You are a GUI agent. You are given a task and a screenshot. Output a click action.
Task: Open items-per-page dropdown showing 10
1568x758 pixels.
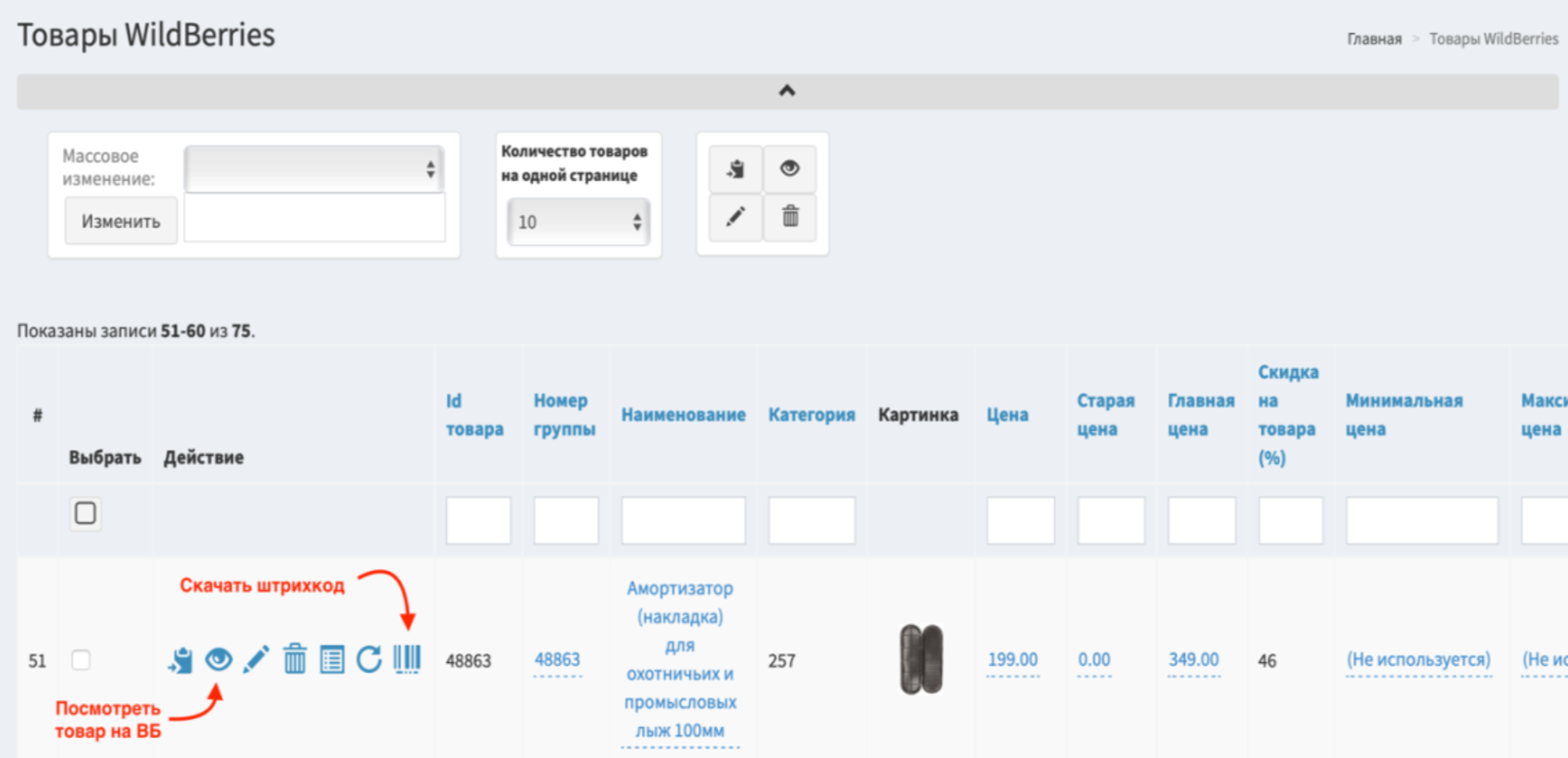[579, 222]
